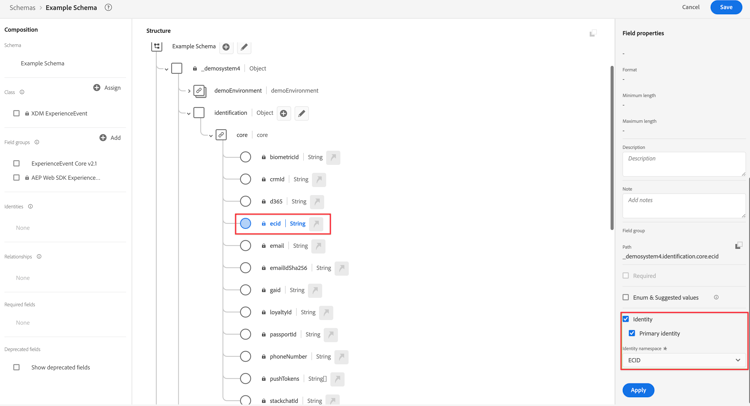Enable the Enum & Suggested values checkbox
750x406 pixels.
pos(626,297)
